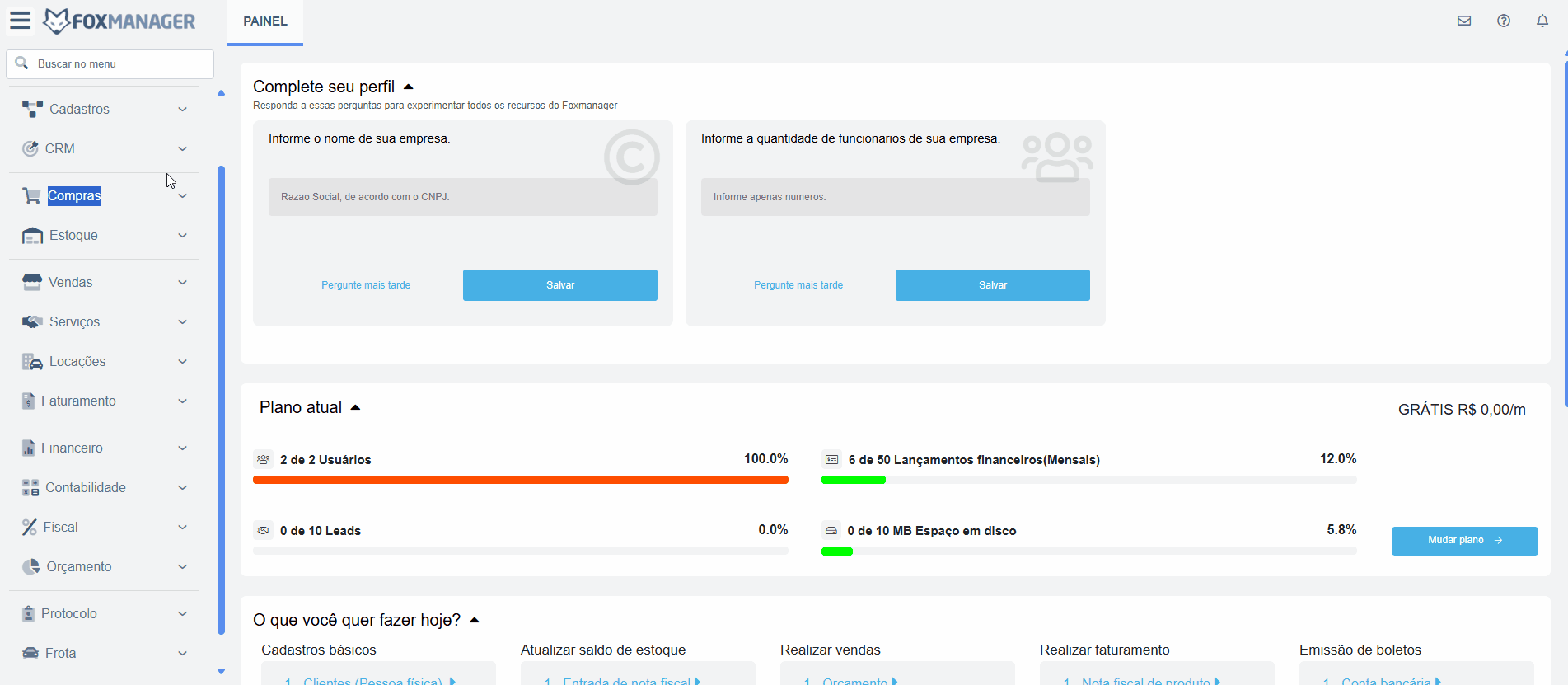Click the 2 de 2 Usuários progress bar

click(x=520, y=480)
